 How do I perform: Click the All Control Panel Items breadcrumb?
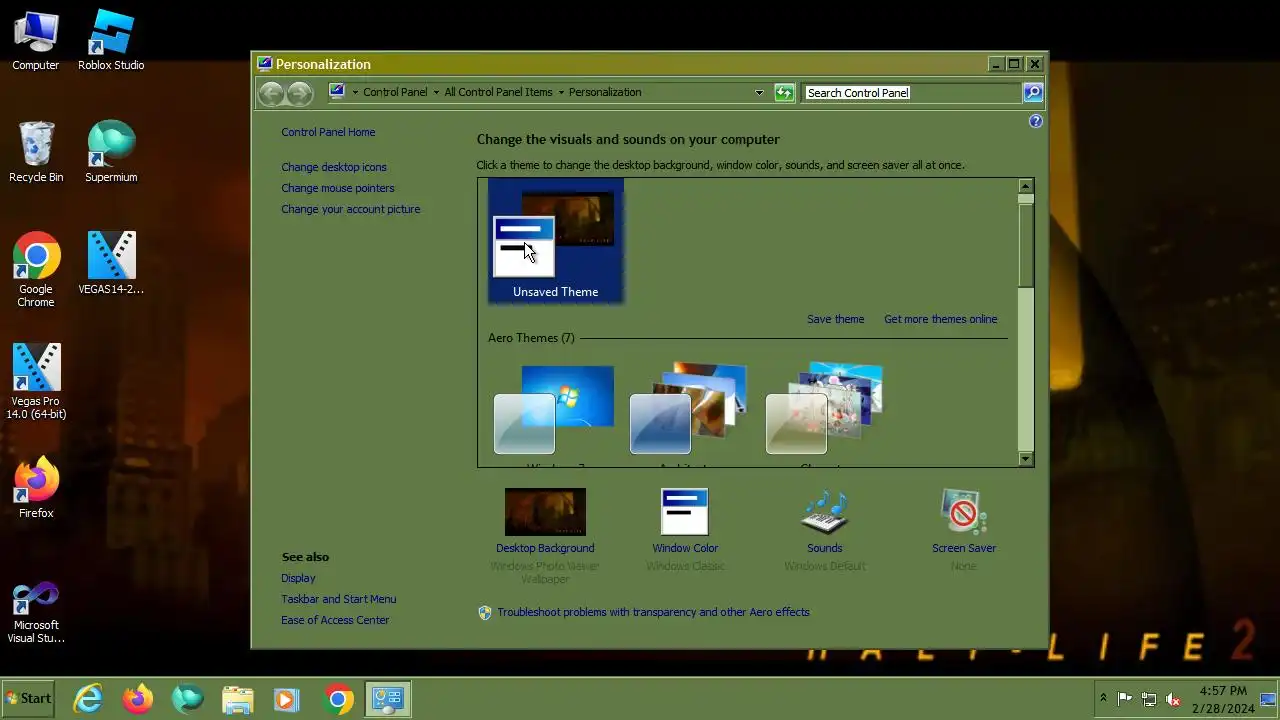[498, 92]
